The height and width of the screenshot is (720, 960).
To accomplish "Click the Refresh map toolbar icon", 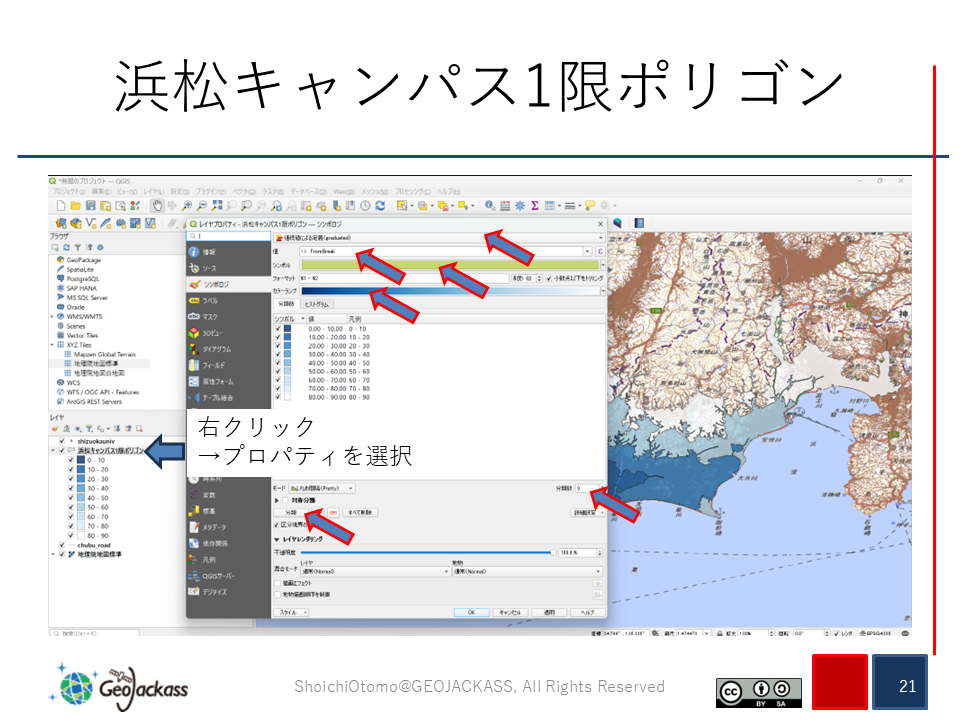I will pyautogui.click(x=380, y=205).
